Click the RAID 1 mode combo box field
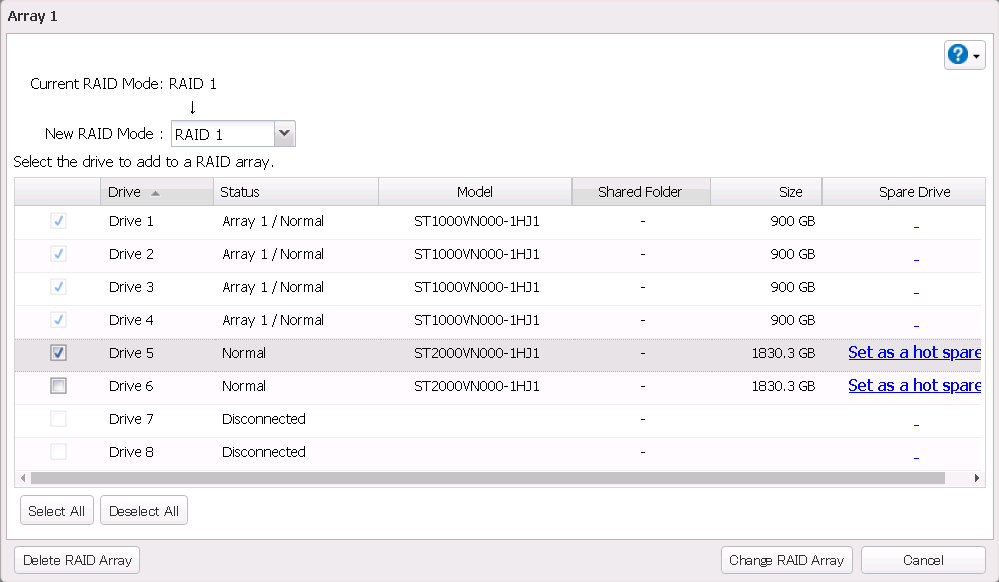Screen dimensions: 999x582 click(221, 134)
